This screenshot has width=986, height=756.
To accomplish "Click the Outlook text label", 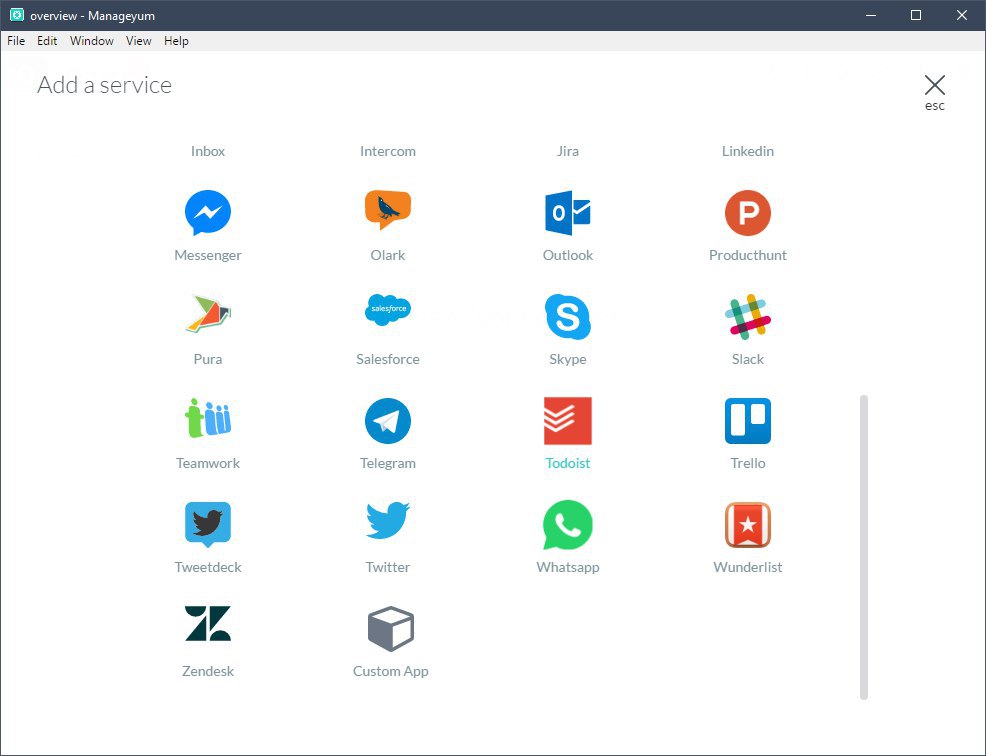I will point(568,255).
